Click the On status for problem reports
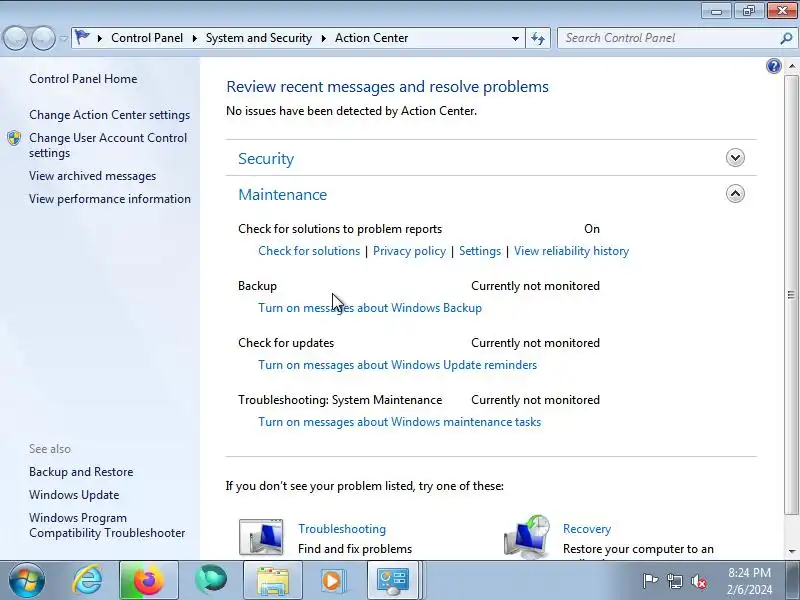This screenshot has width=800, height=600. 592,229
